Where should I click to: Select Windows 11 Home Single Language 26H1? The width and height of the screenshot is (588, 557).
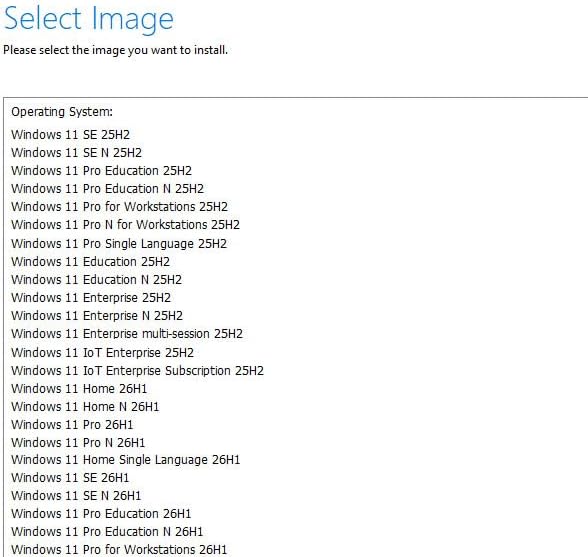coord(126,460)
